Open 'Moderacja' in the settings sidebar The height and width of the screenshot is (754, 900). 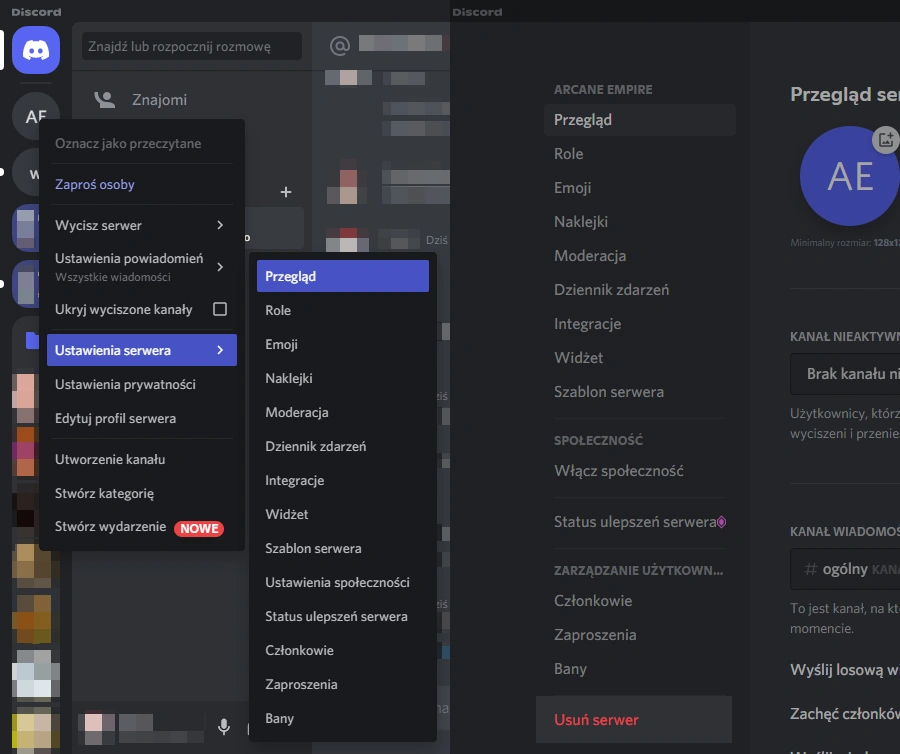click(x=639, y=256)
